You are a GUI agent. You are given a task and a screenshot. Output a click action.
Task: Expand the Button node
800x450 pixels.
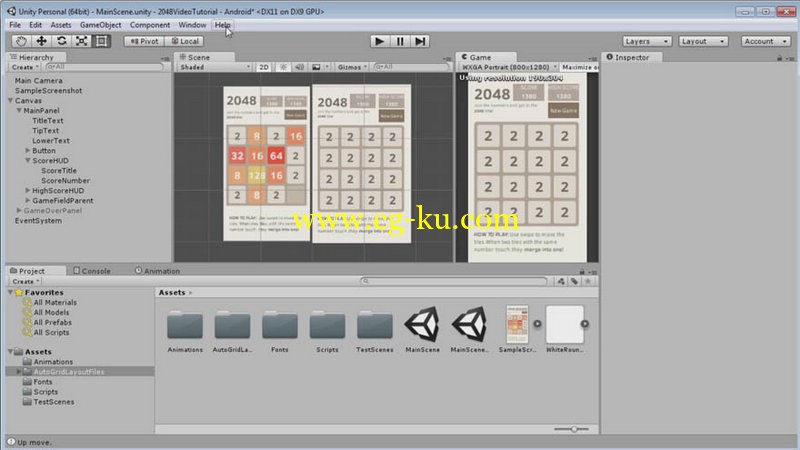click(28, 151)
